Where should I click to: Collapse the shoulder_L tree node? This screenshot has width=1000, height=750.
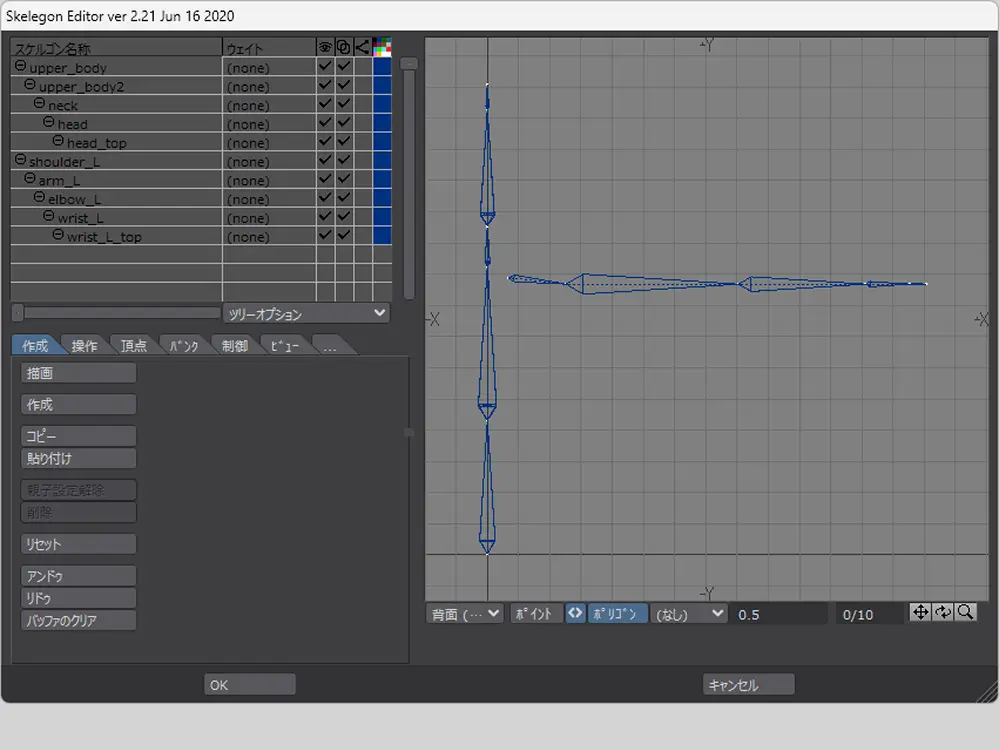click(20, 161)
